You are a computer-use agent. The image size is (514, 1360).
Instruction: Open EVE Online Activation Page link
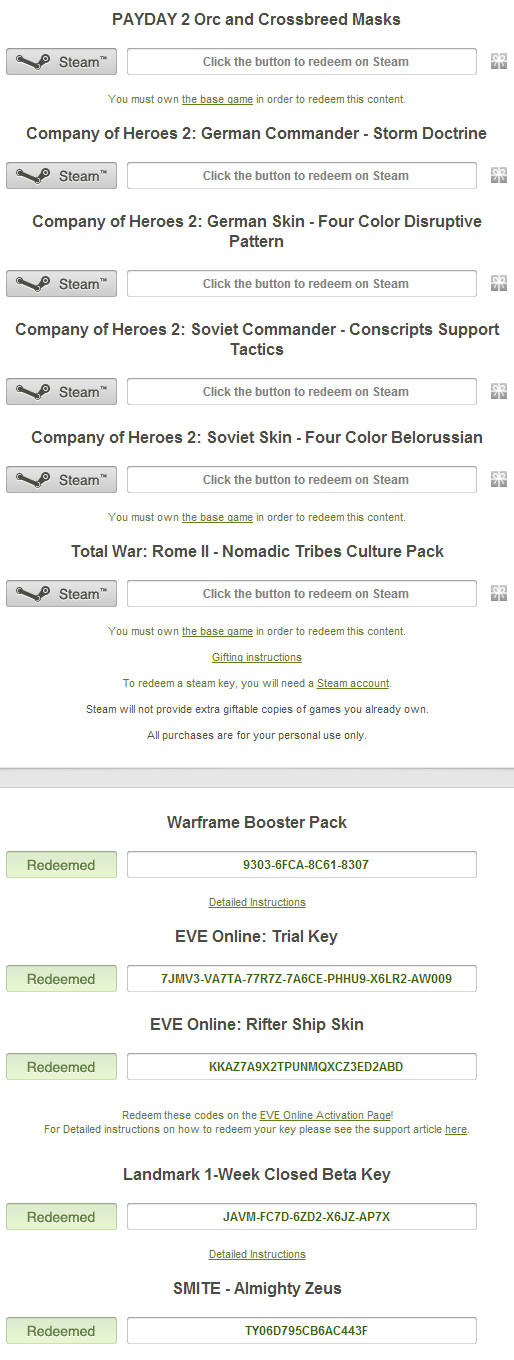point(325,1115)
